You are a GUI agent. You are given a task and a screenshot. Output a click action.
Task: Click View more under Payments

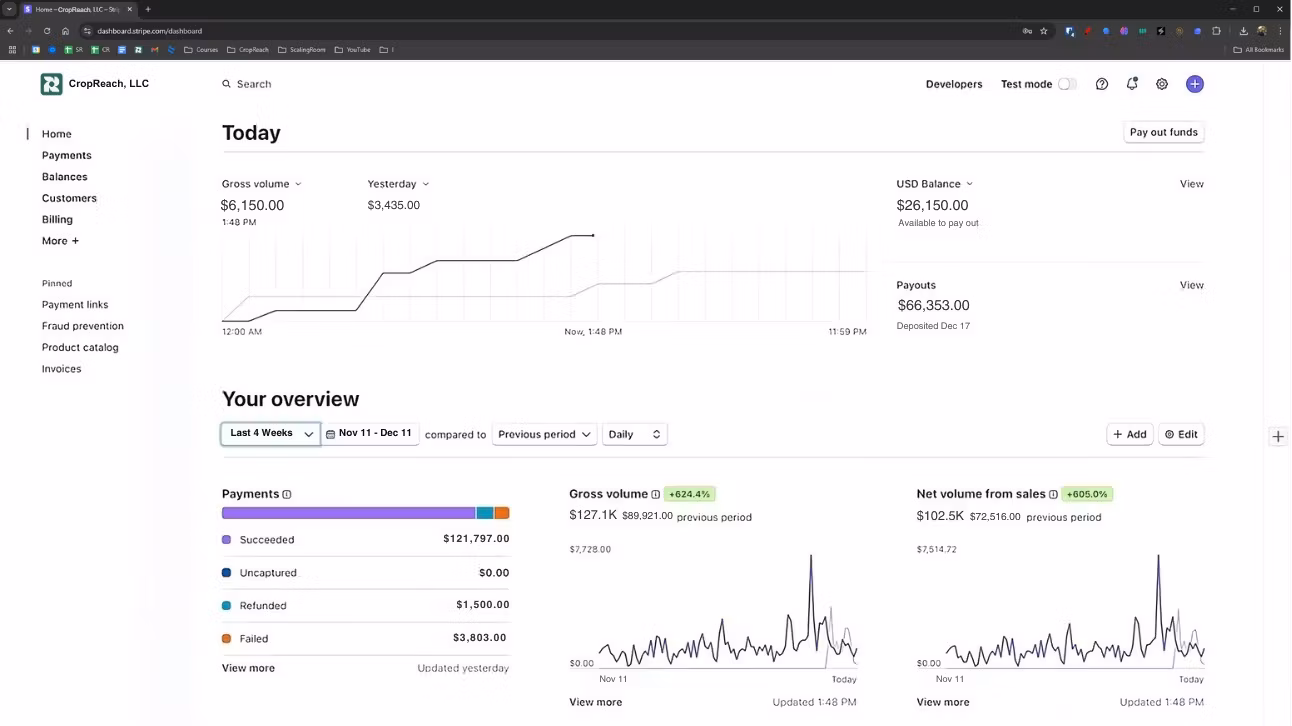pos(248,668)
